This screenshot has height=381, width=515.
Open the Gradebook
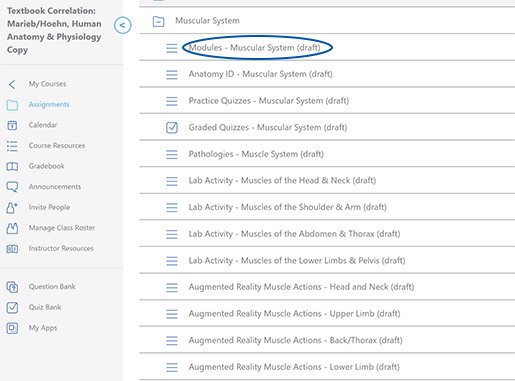[x=46, y=166]
